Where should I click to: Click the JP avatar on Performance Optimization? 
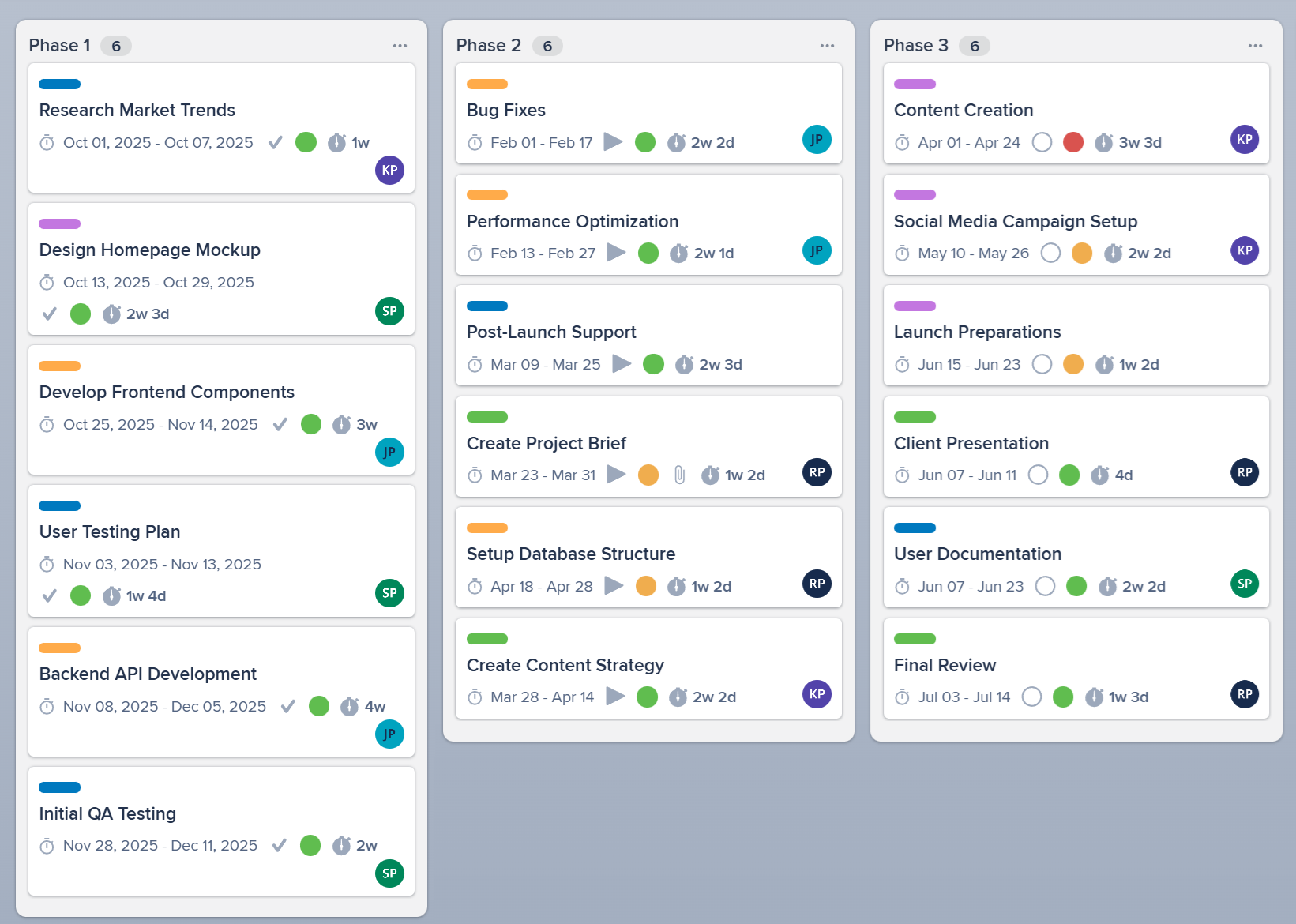pyautogui.click(x=817, y=250)
